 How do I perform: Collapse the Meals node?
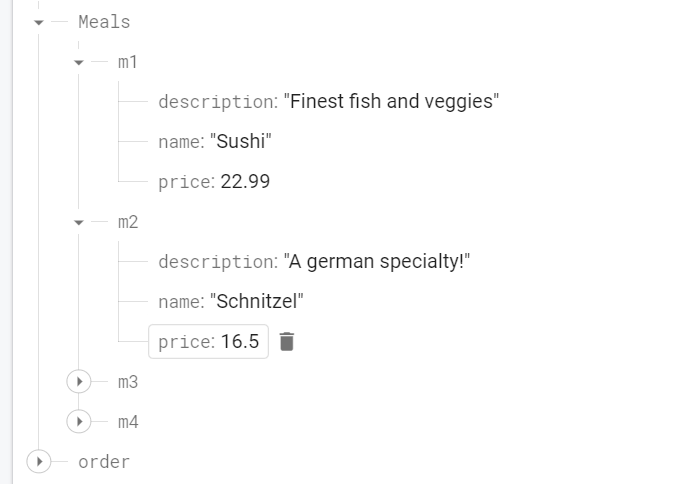click(39, 22)
